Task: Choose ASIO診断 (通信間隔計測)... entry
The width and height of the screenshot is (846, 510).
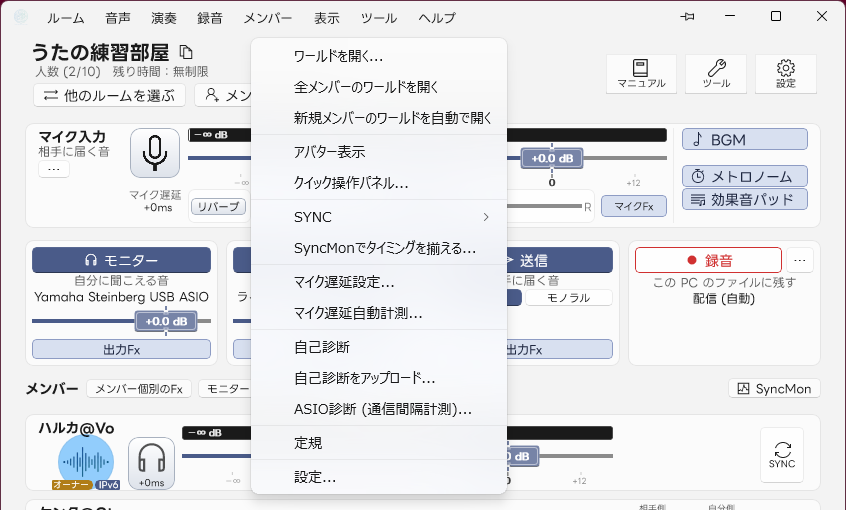Action: pos(379,409)
